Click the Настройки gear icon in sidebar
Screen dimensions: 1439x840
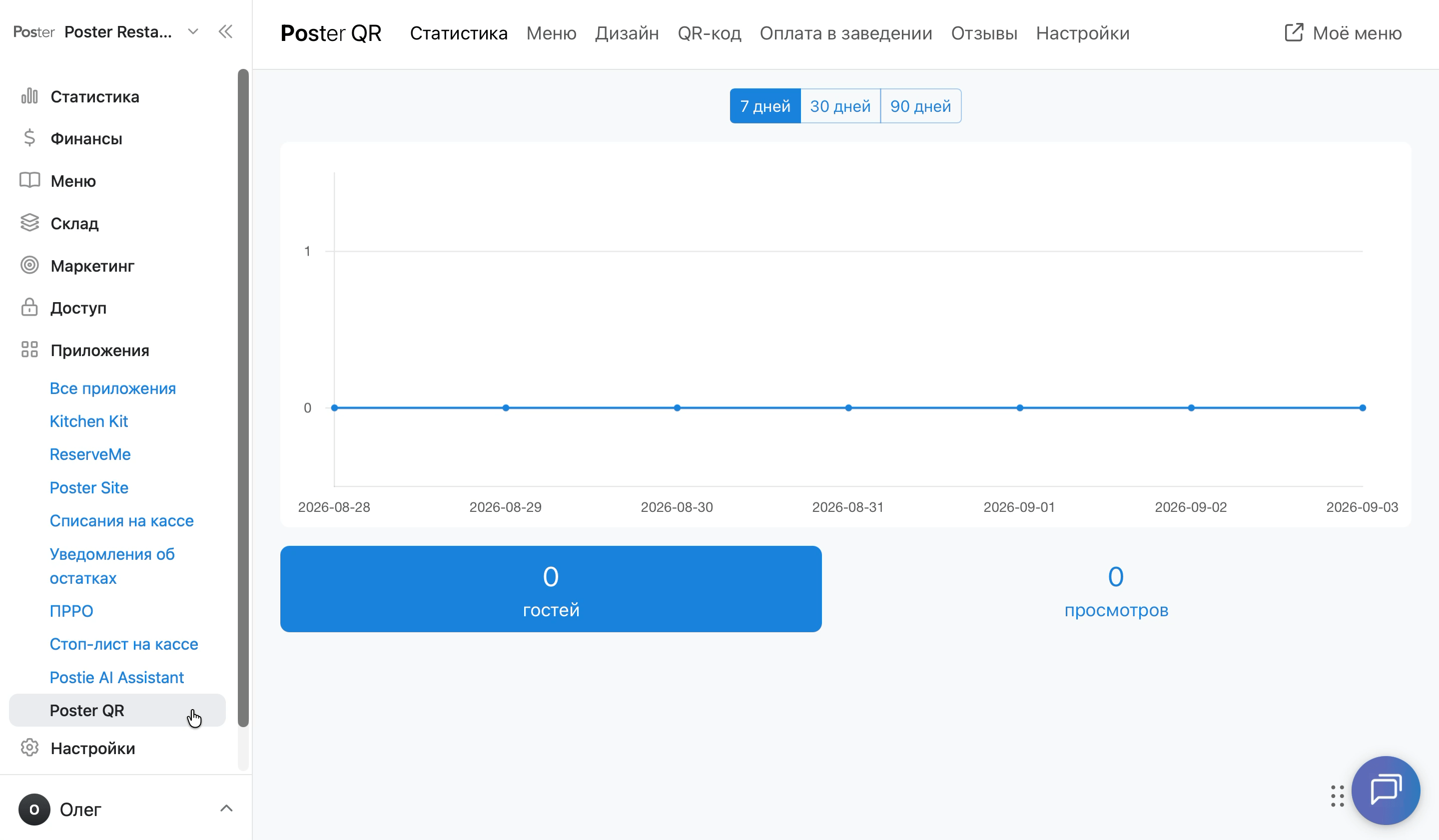[29, 748]
